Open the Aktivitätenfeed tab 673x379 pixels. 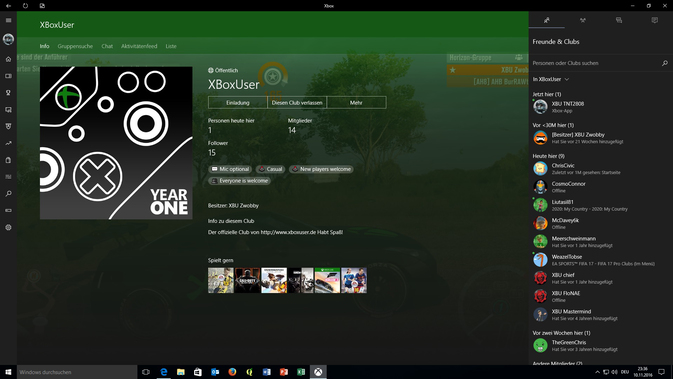(x=139, y=46)
